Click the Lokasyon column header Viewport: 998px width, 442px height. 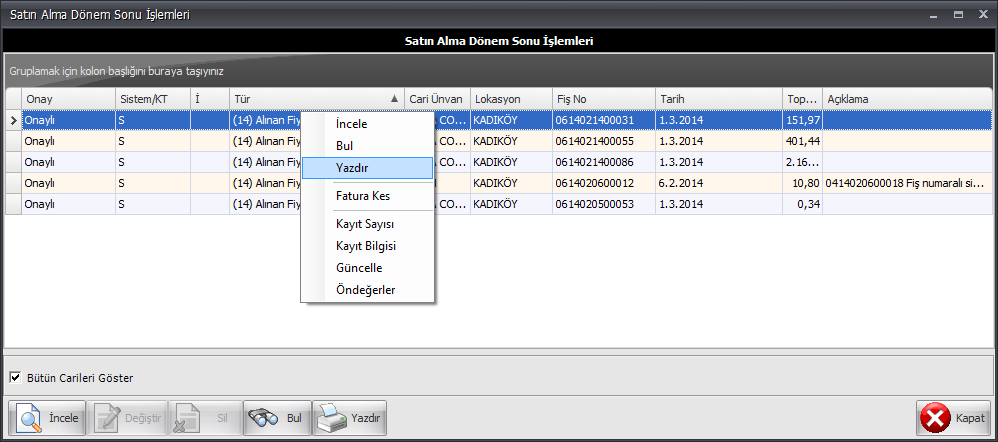click(510, 99)
